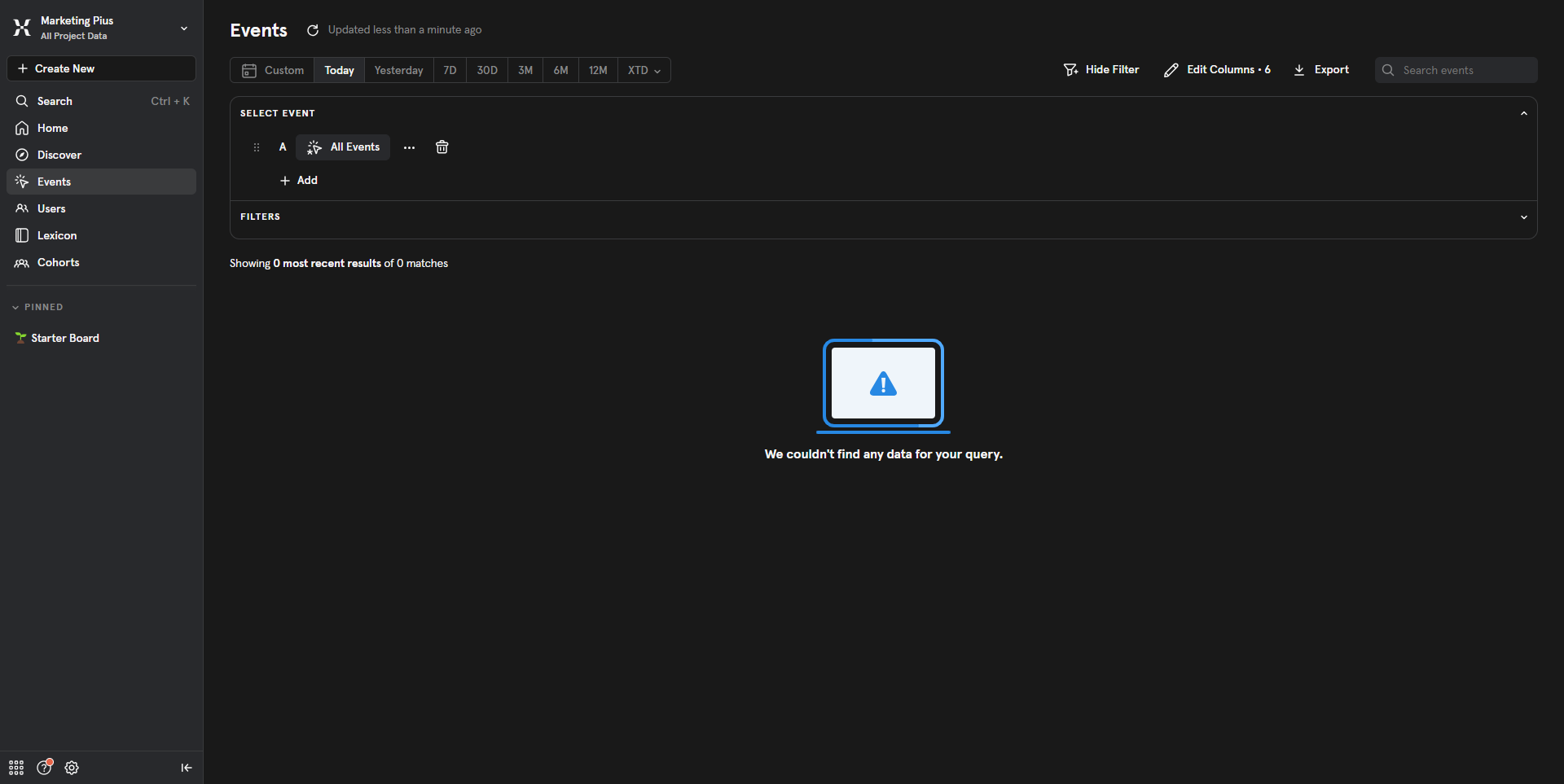Viewport: 1564px width, 784px height.
Task: Grab the drag handle beside event A
Action: 257,147
